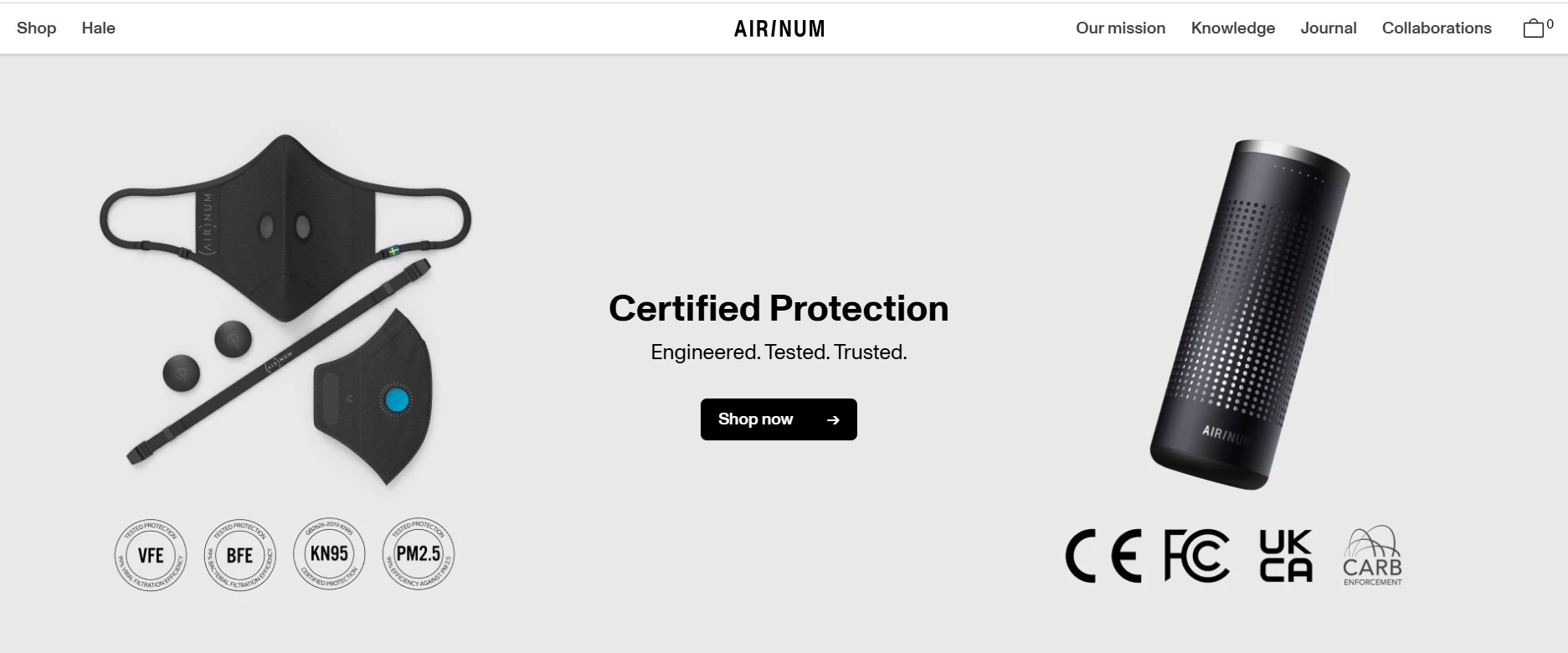View the Collaborations page
The width and height of the screenshot is (1568, 653).
(1437, 28)
